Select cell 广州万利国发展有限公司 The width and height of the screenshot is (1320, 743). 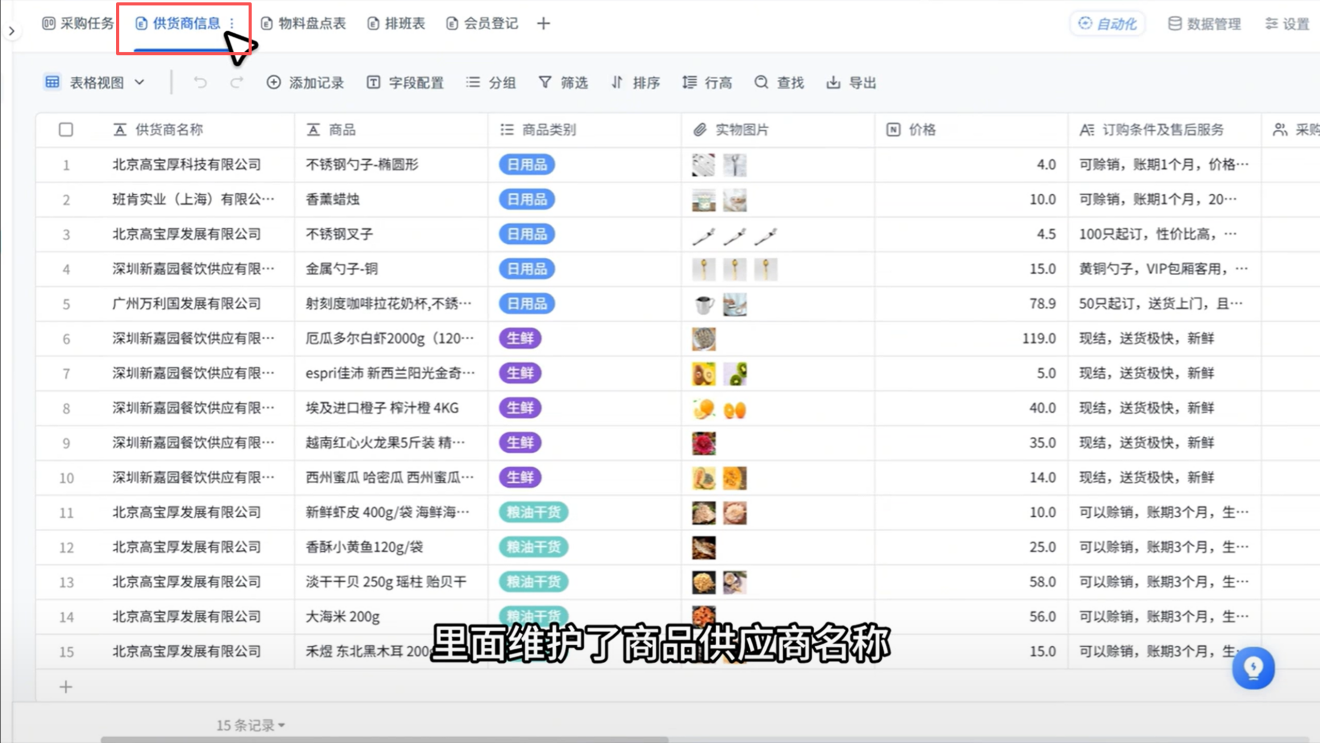pos(196,303)
